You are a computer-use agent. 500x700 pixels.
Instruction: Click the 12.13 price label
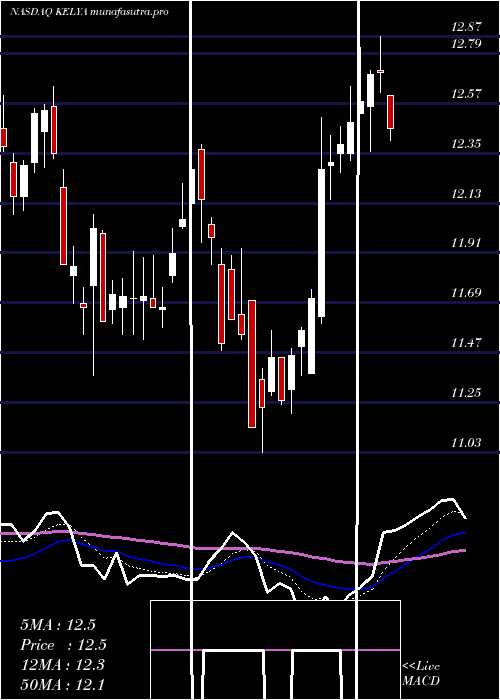(x=467, y=194)
